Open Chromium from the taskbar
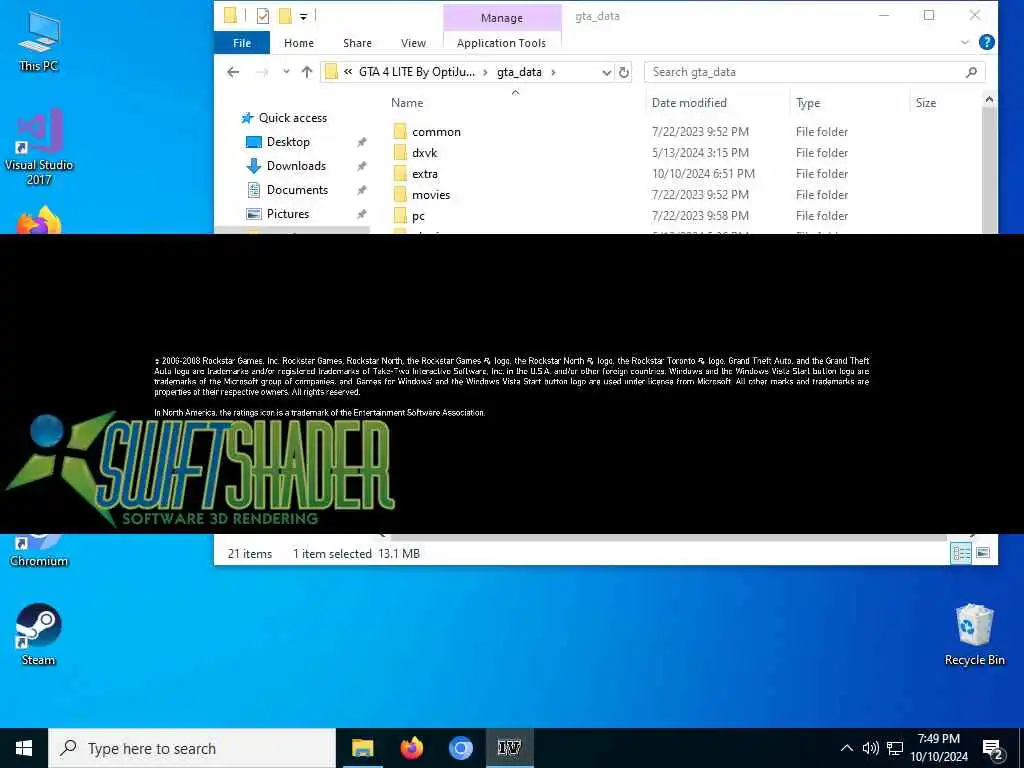This screenshot has height=768, width=1024. point(461,748)
